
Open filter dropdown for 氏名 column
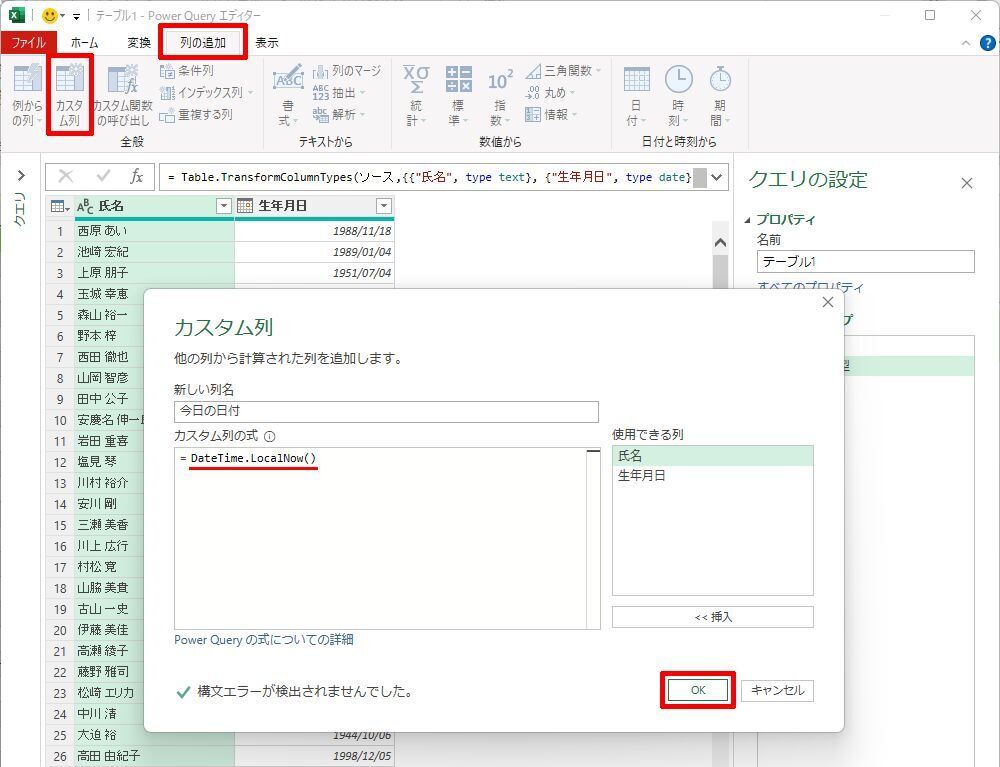[x=223, y=206]
